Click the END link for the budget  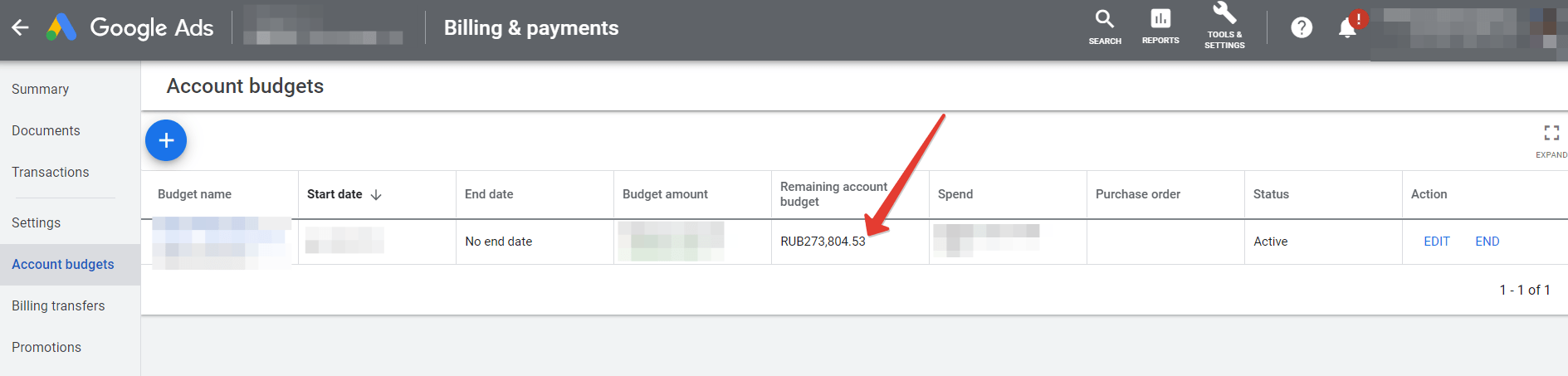pyautogui.click(x=1487, y=242)
